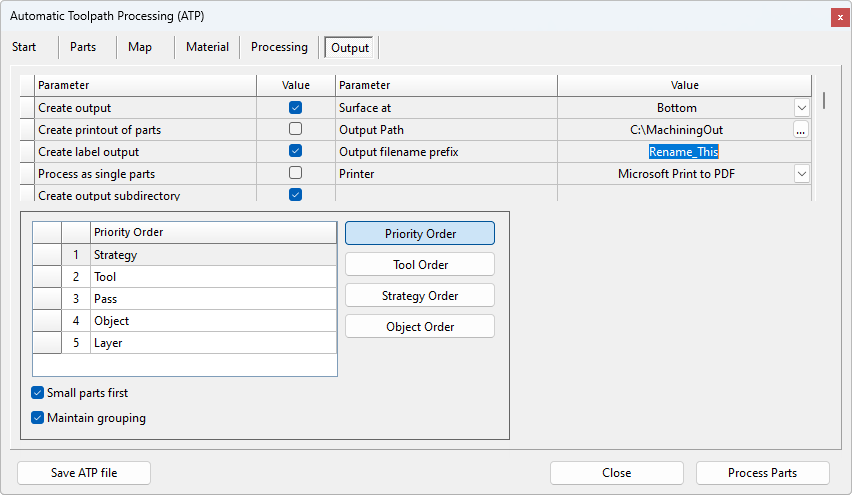Open the Printer dropdown list
The image size is (852, 495).
pyautogui.click(x=801, y=174)
